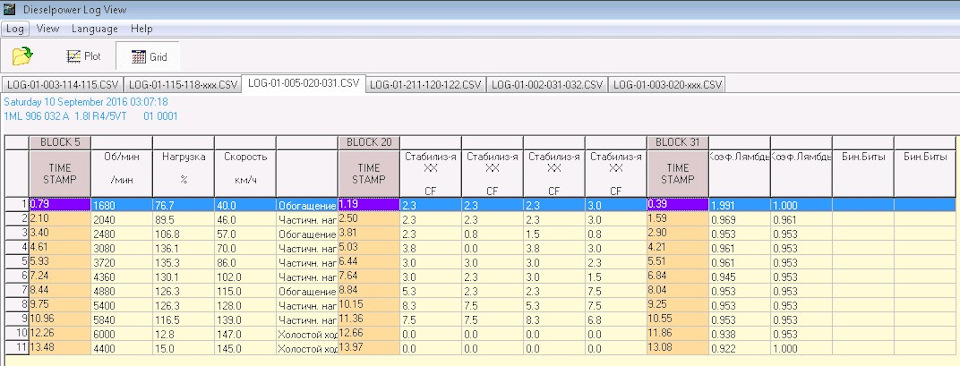Click Block 20 timestamp cell 5.03
Viewport: 960px width, 366px height.
click(x=369, y=248)
